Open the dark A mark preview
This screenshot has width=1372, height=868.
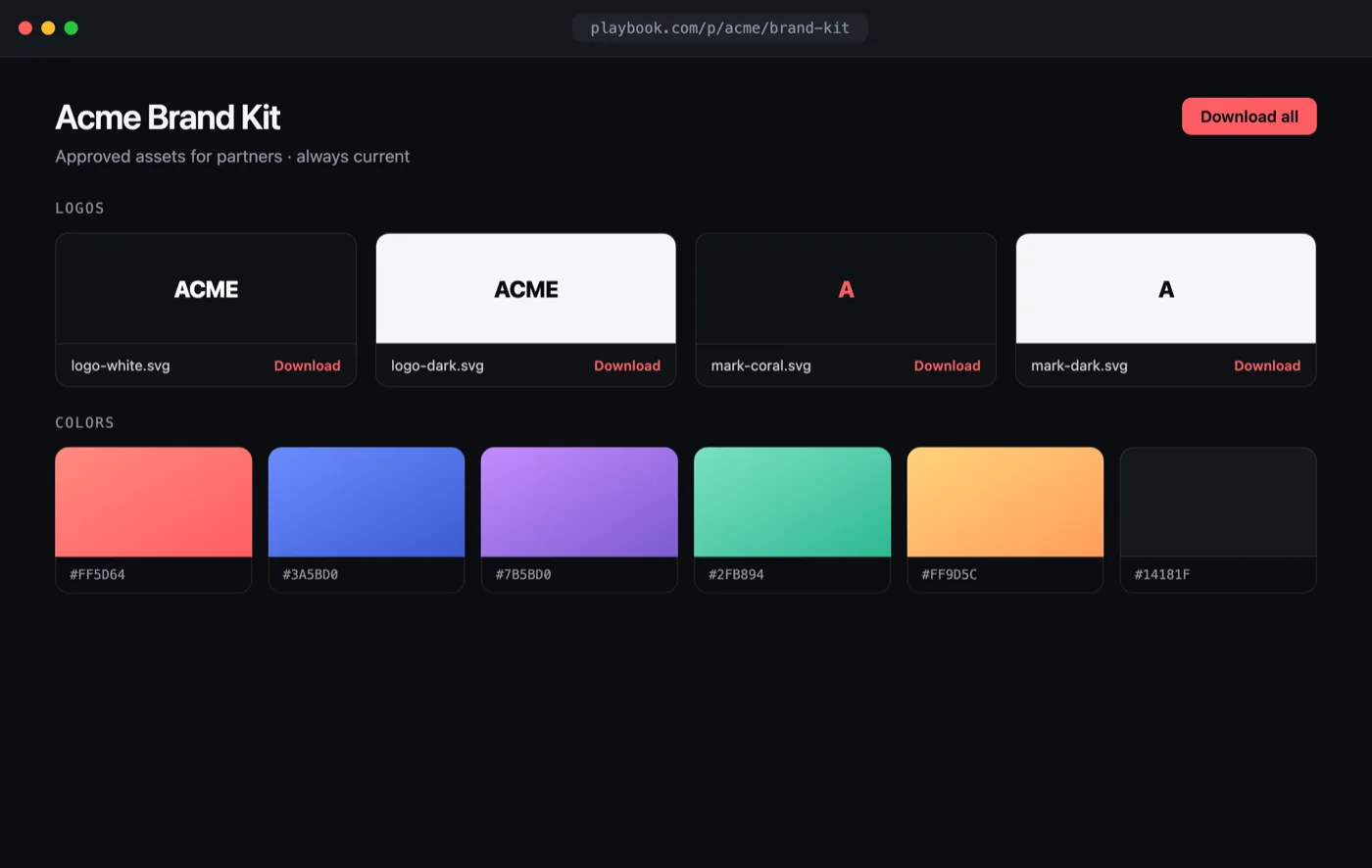[1166, 289]
